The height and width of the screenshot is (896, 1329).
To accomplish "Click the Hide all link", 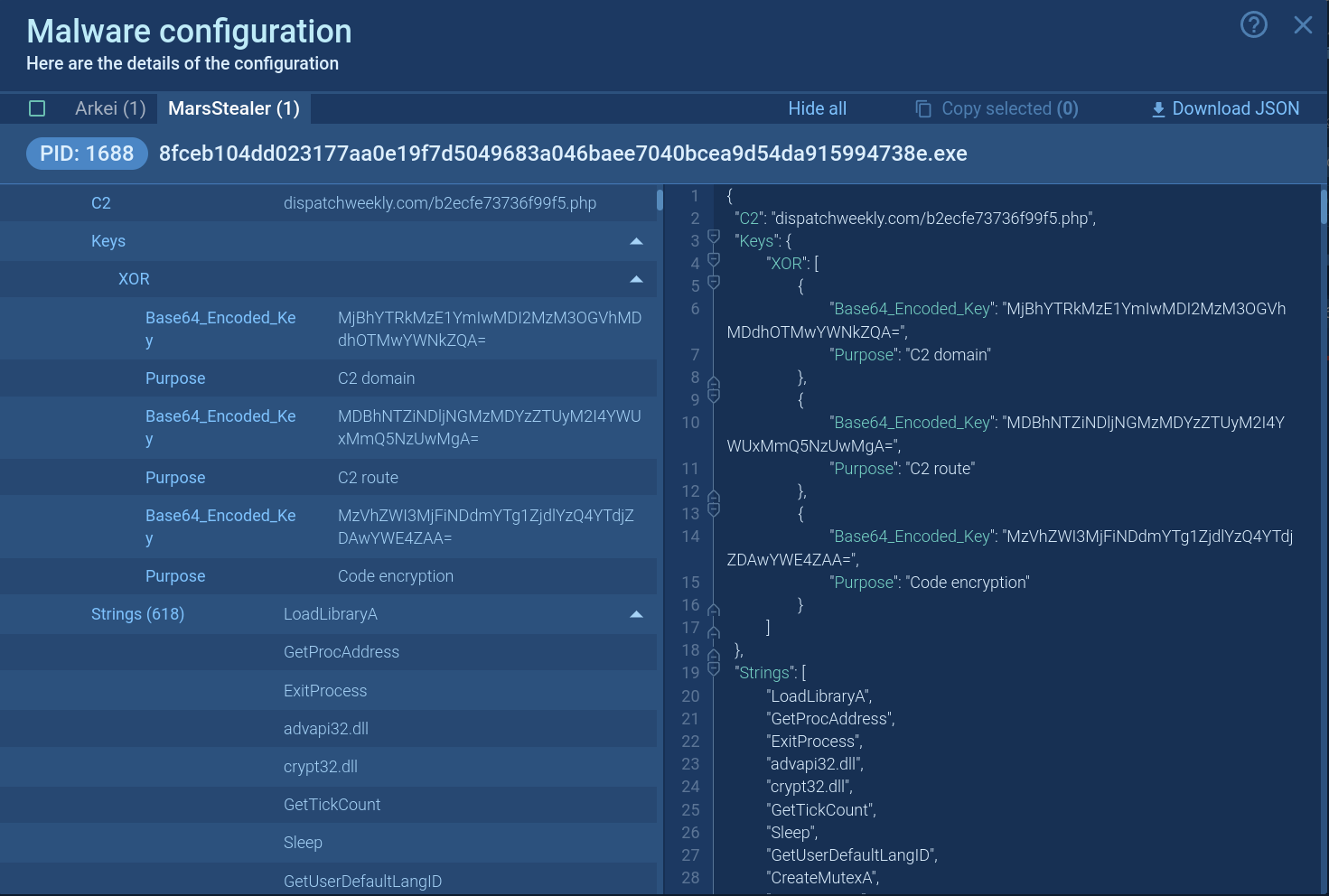I will point(817,108).
